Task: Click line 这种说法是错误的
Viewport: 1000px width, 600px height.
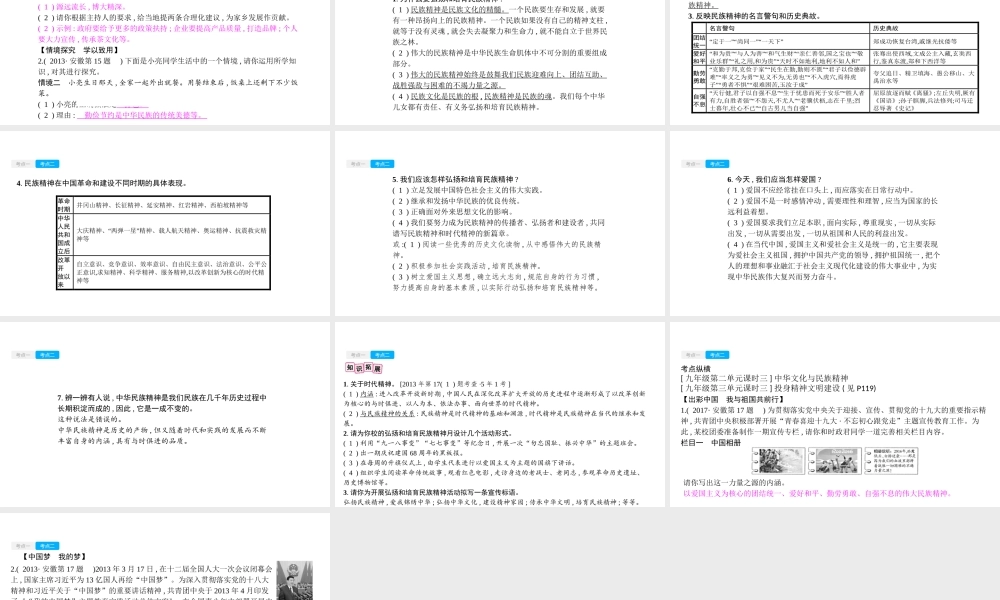Action: pyautogui.click(x=90, y=419)
